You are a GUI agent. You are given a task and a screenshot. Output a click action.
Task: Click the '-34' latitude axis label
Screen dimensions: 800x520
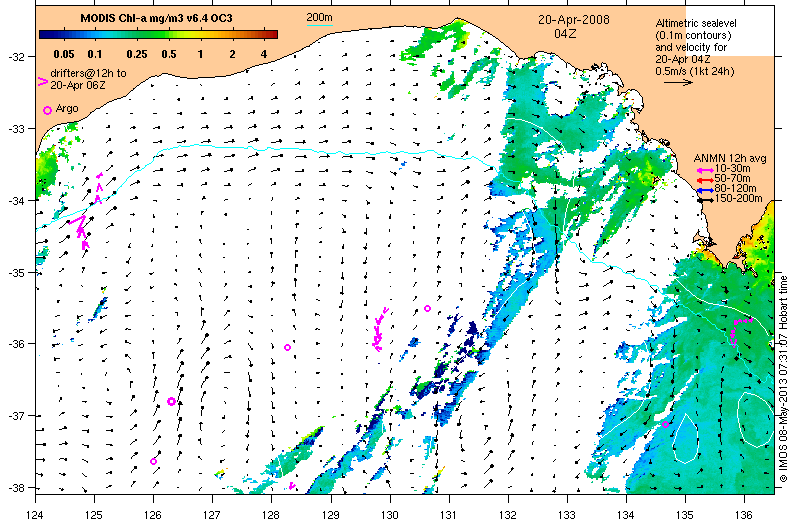click(15, 201)
